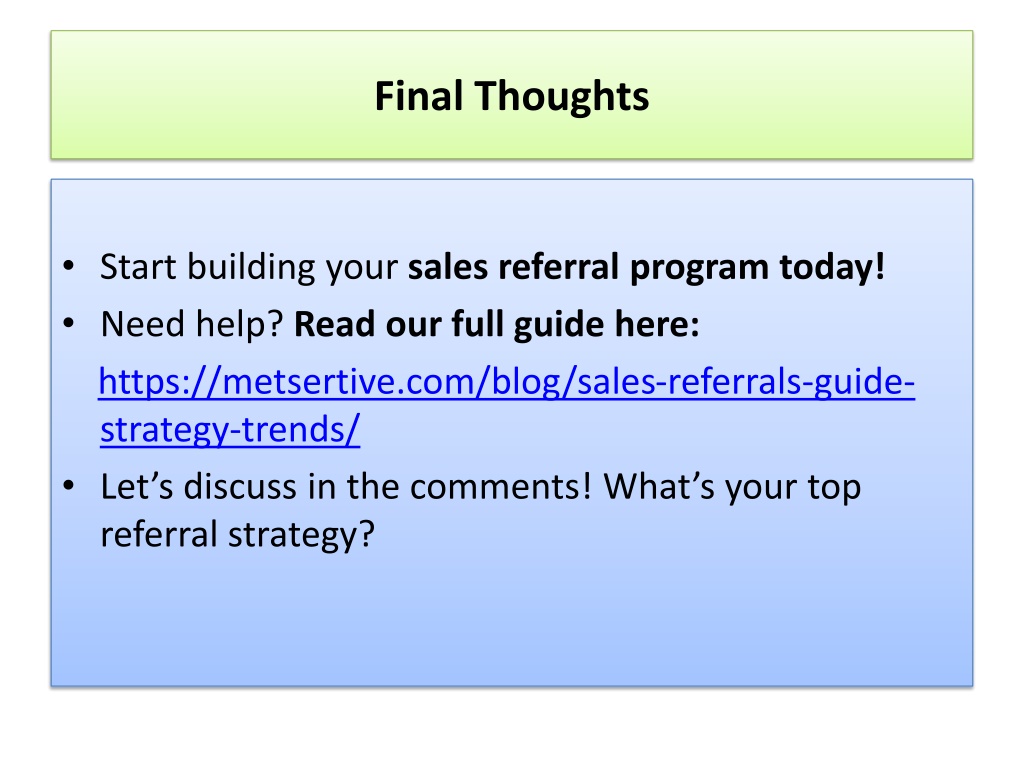
Task: Click the word 'today!' in first bullet
Action: pos(833,268)
